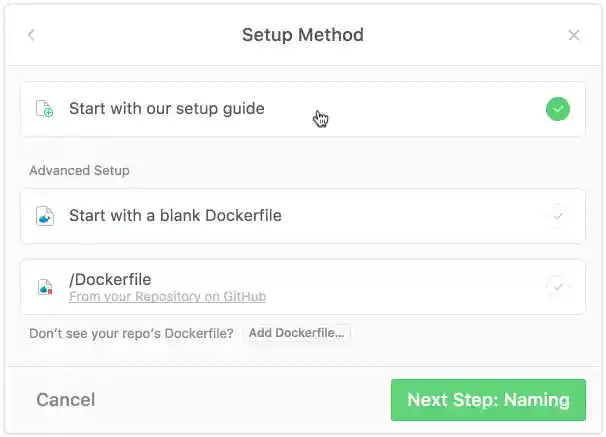
Task: Close the Setup Method dialog
Action: tap(574, 36)
